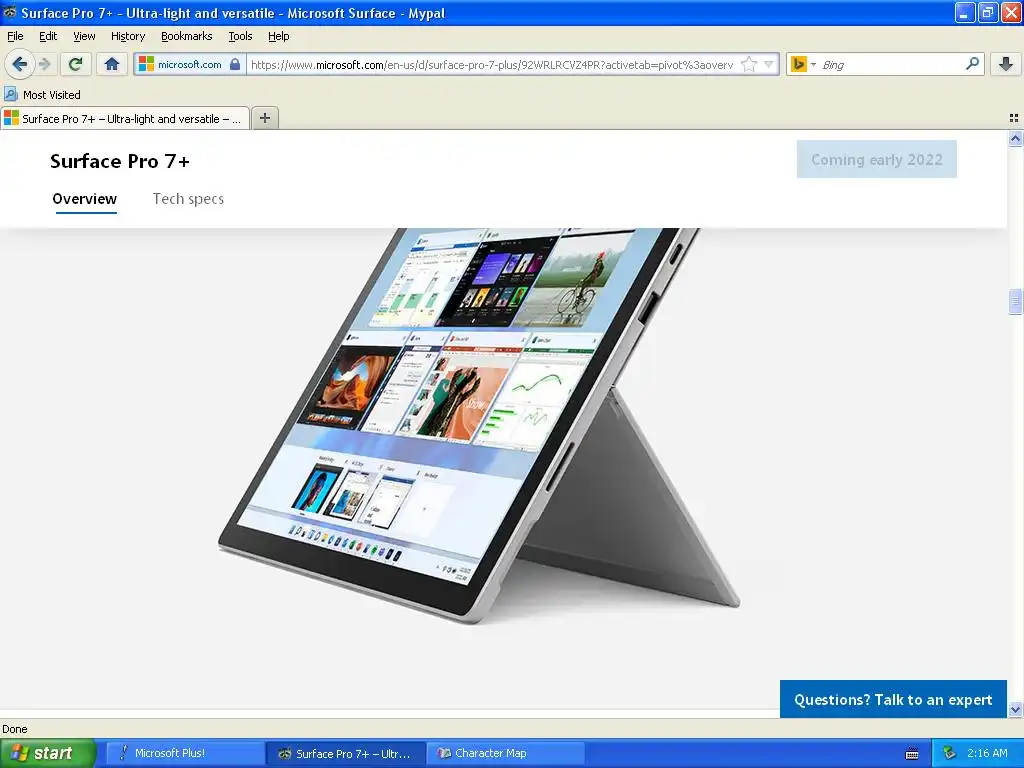Minimize the Mypal browser window
1024x768 pixels.
965,12
